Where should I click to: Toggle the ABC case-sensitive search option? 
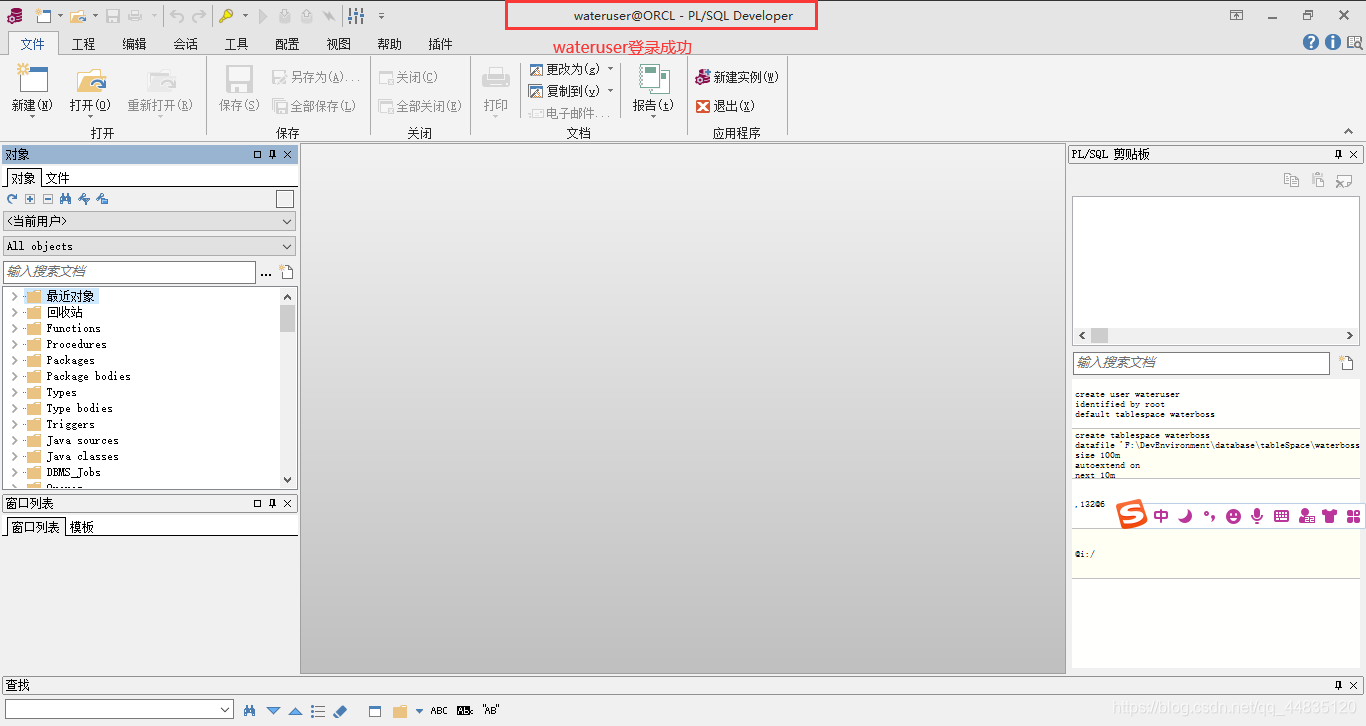[x=439, y=711]
